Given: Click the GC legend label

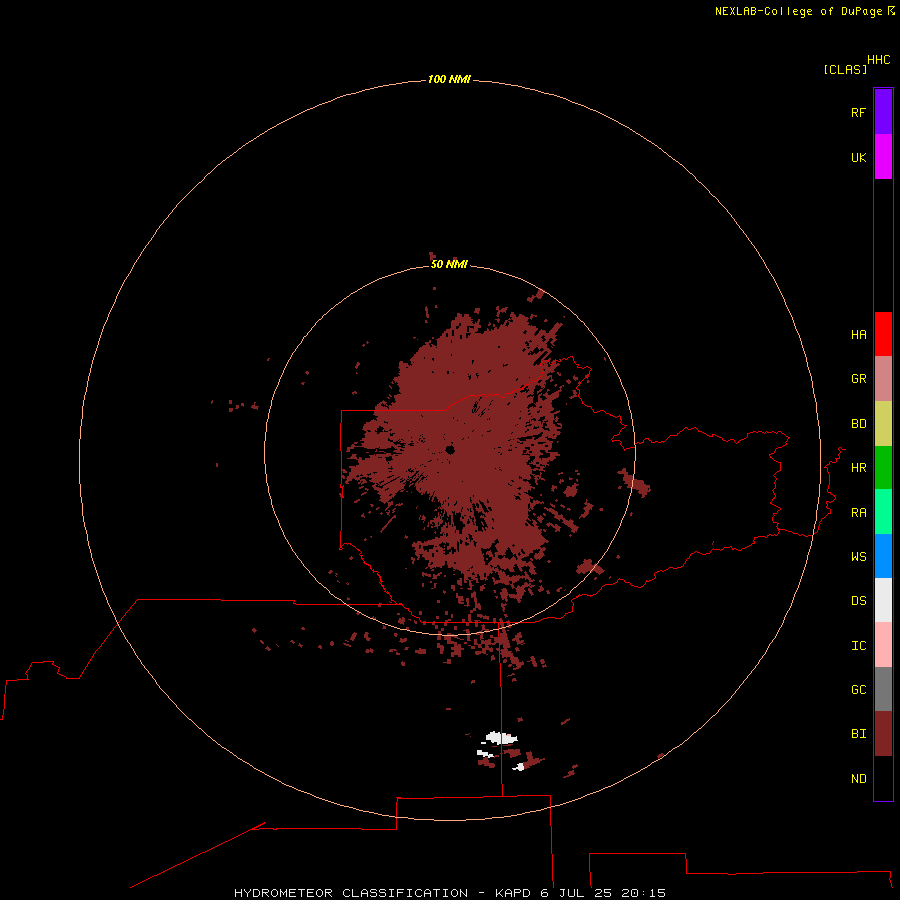Looking at the screenshot, I should pyautogui.click(x=858, y=690).
